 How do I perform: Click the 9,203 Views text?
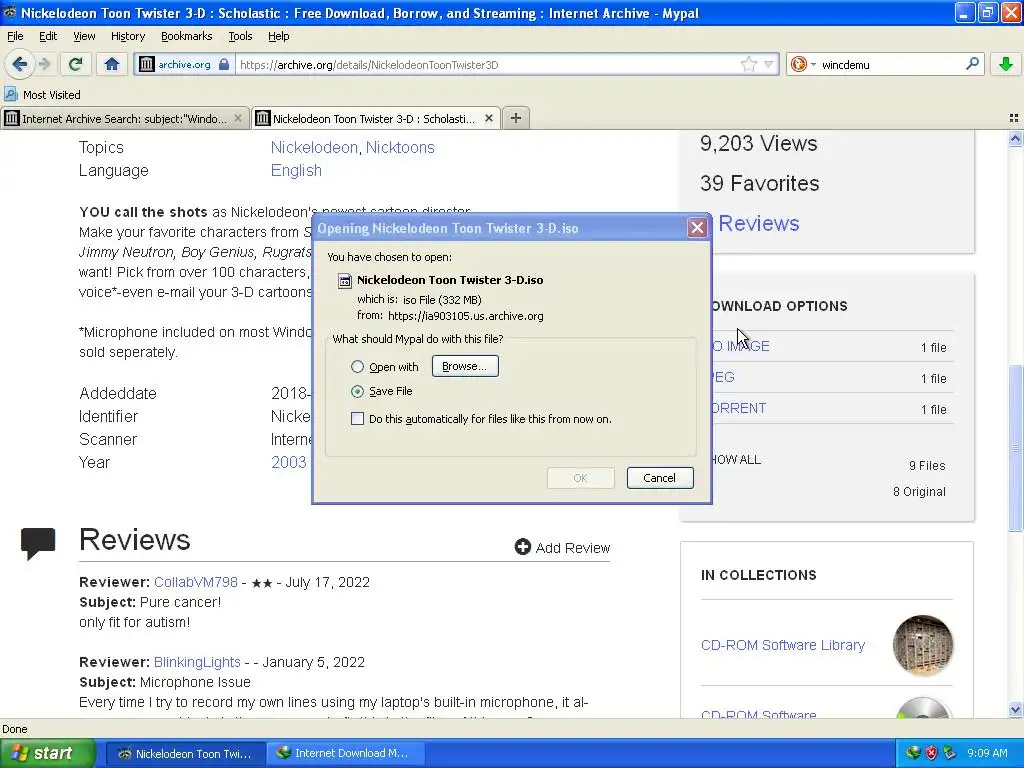click(x=758, y=144)
